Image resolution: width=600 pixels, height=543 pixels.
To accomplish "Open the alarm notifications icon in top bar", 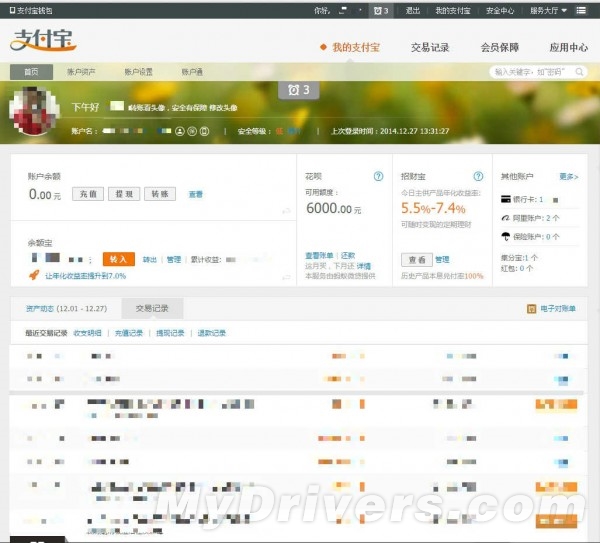I will coord(381,11).
